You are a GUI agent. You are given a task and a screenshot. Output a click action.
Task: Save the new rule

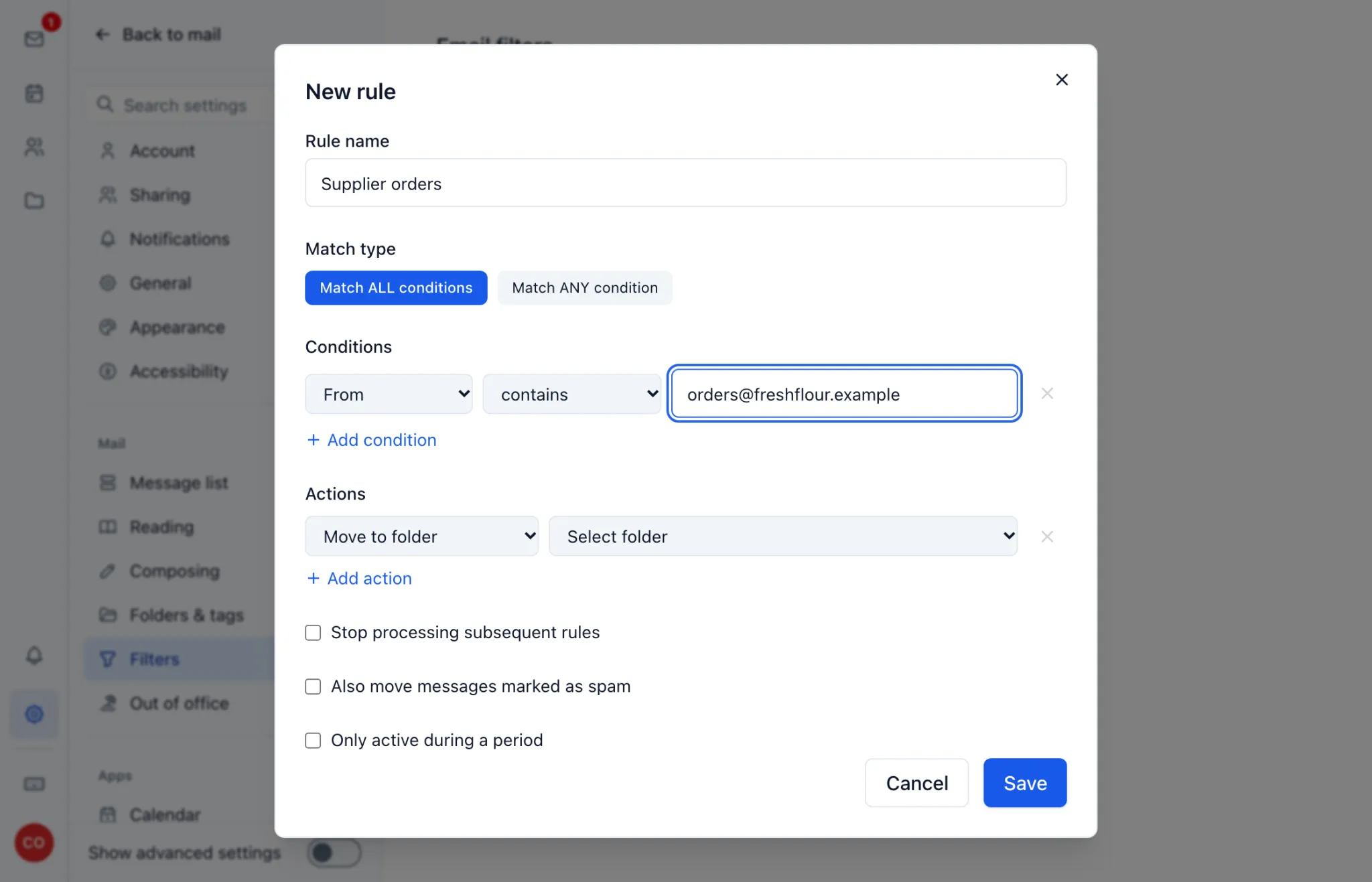tap(1025, 783)
